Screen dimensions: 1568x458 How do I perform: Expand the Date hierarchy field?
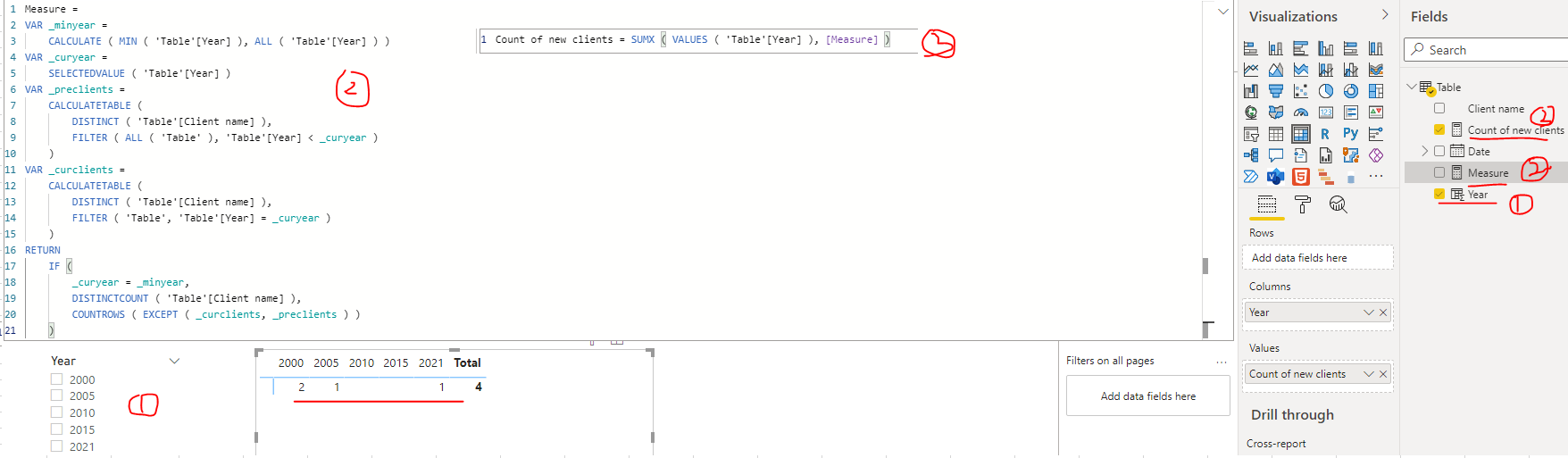[x=1425, y=151]
